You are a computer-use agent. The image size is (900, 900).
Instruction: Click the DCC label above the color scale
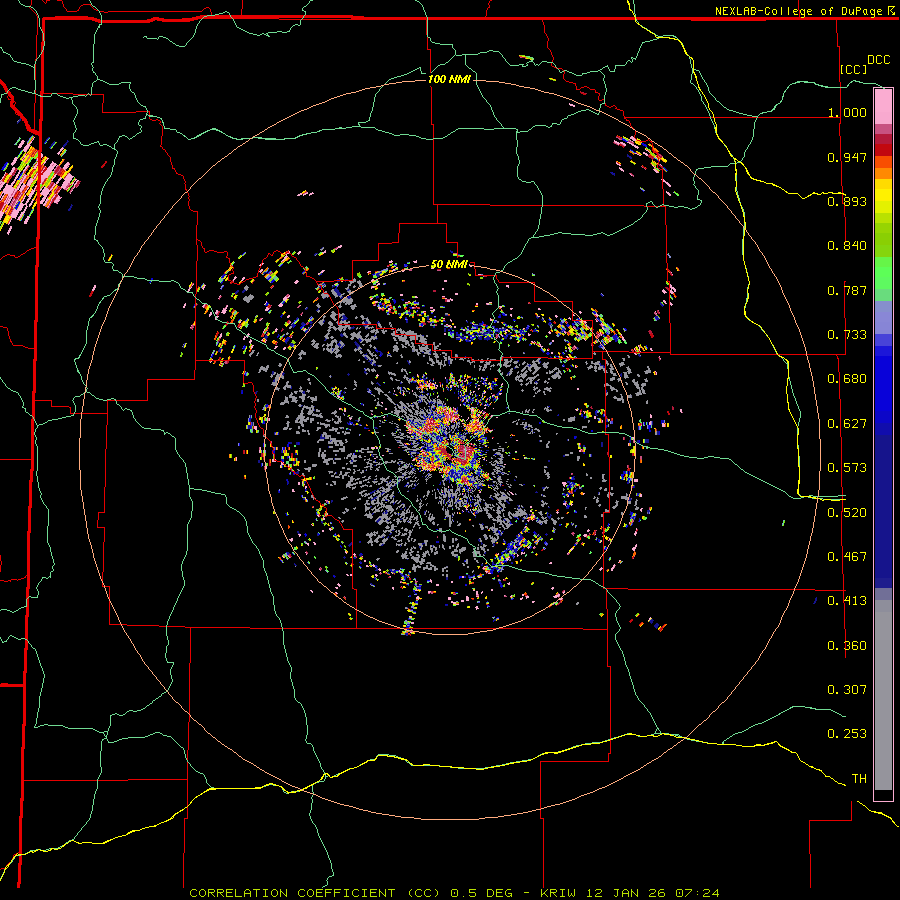pyautogui.click(x=878, y=60)
